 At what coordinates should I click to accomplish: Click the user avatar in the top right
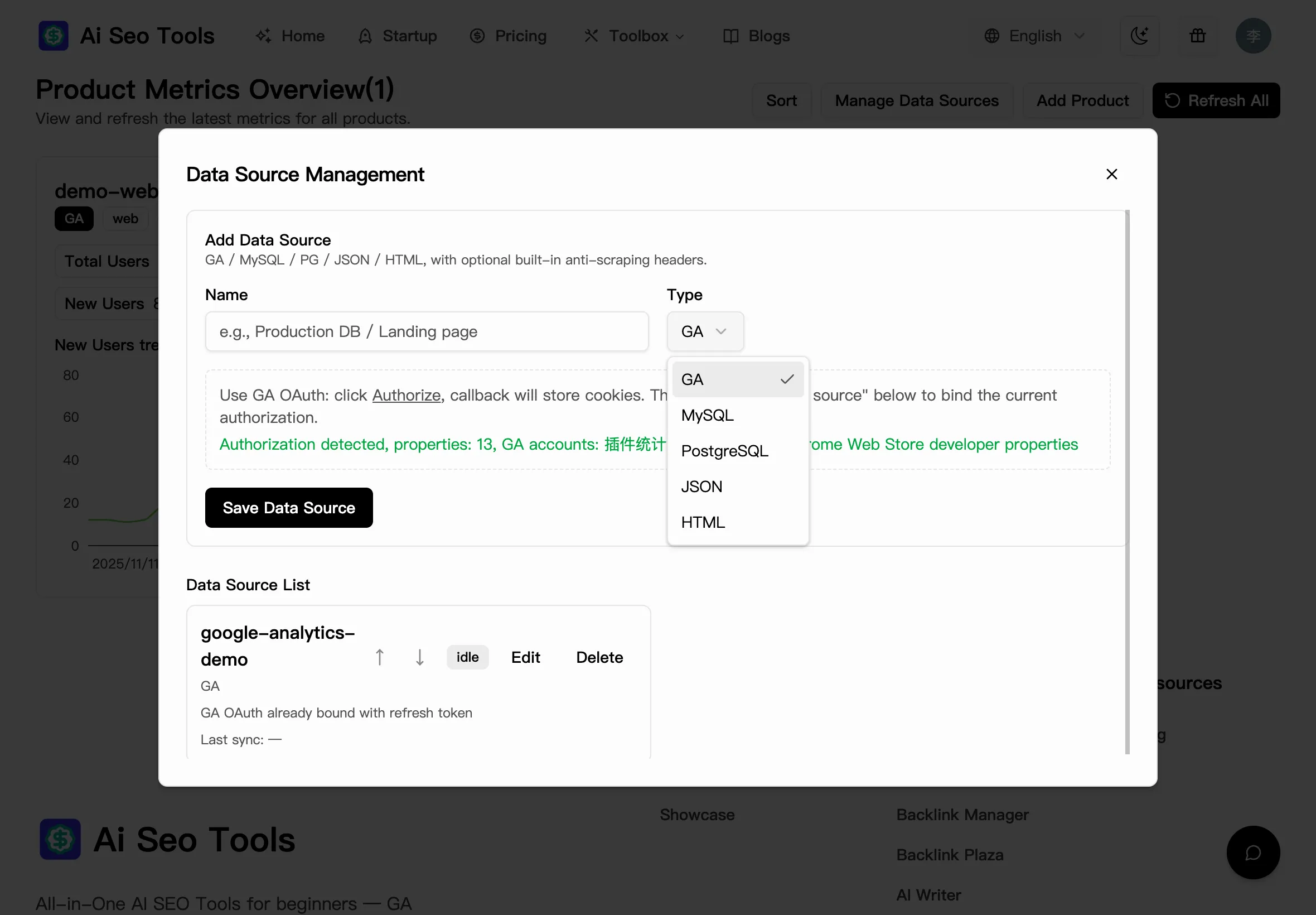[x=1253, y=36]
